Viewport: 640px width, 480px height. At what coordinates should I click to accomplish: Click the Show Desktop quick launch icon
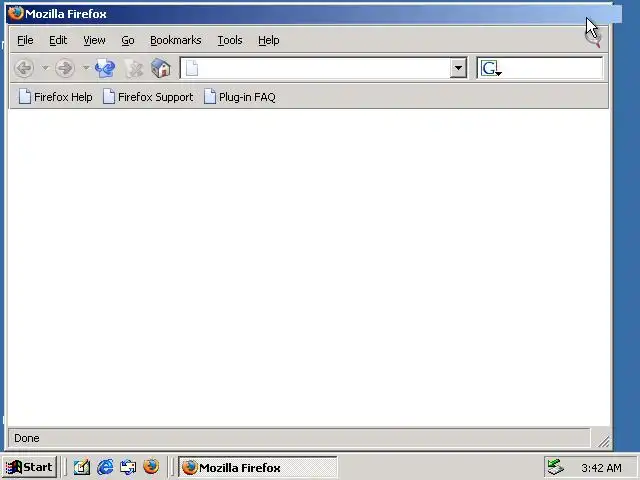pos(128,467)
